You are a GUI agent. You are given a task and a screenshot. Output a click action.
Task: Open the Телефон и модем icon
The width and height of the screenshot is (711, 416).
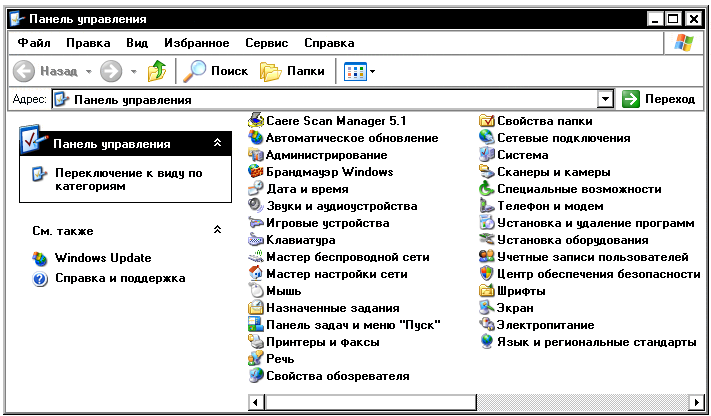(x=487, y=206)
